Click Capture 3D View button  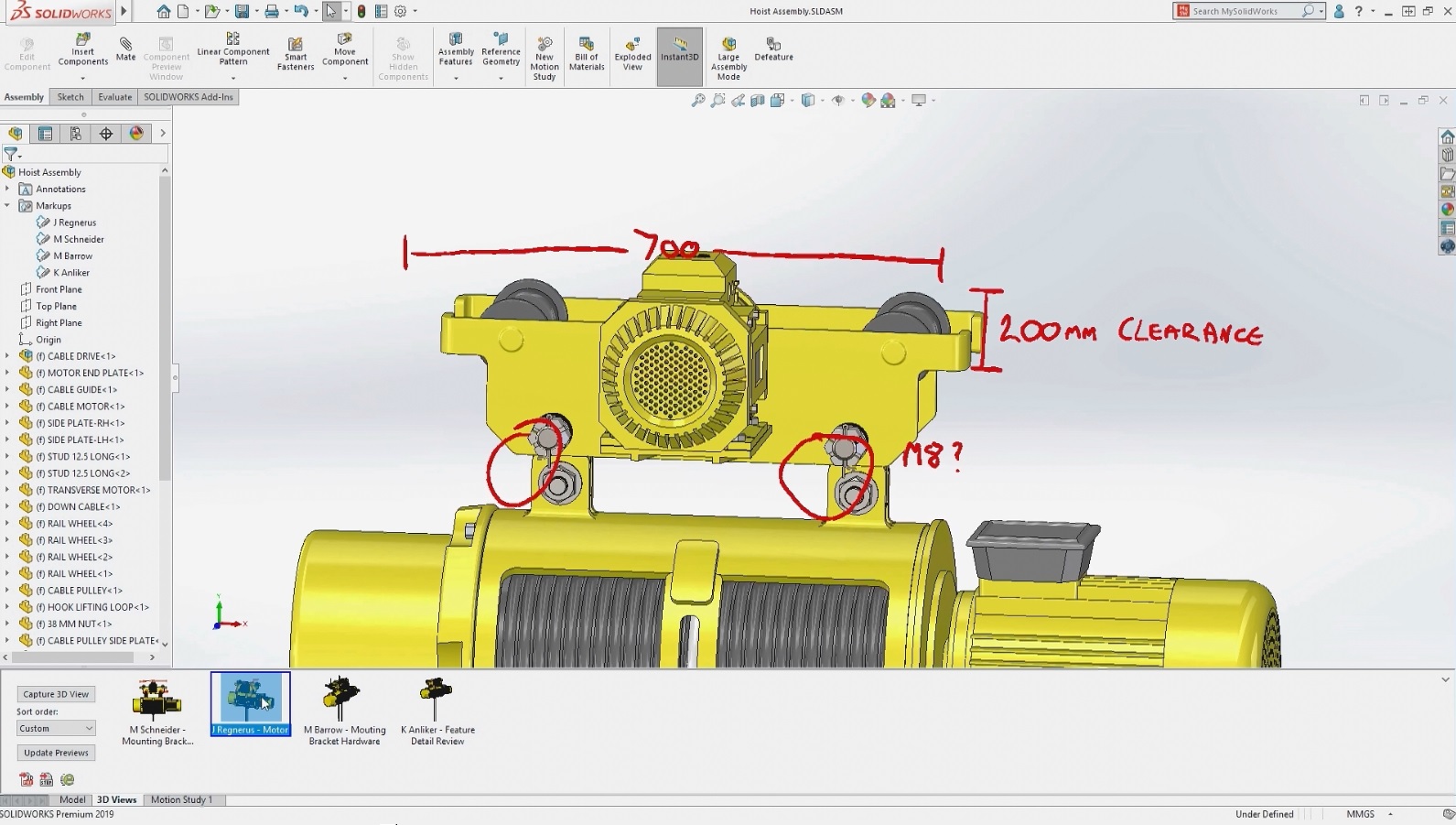coord(56,694)
